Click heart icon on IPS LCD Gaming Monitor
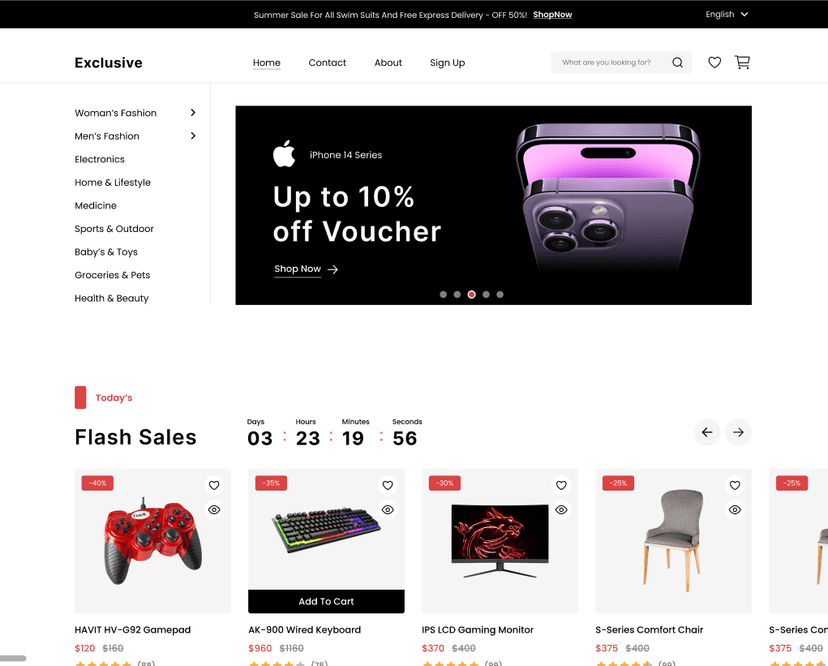Image resolution: width=828 pixels, height=666 pixels. tap(561, 485)
